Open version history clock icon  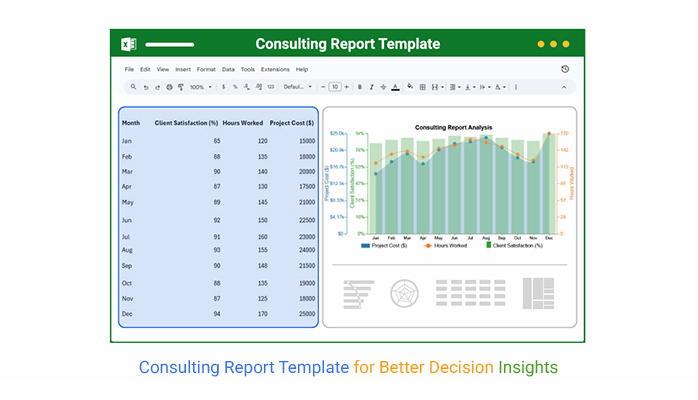pos(565,69)
